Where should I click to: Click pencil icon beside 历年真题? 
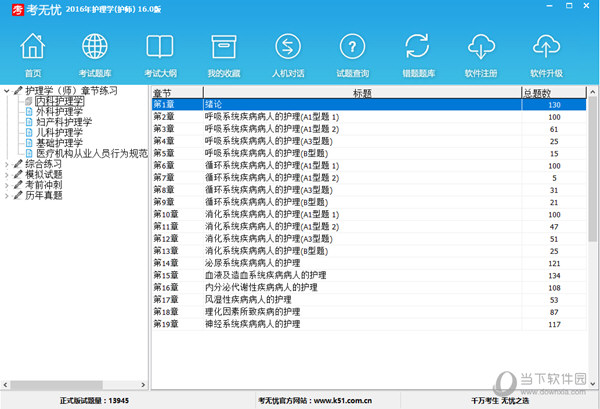pos(18,195)
